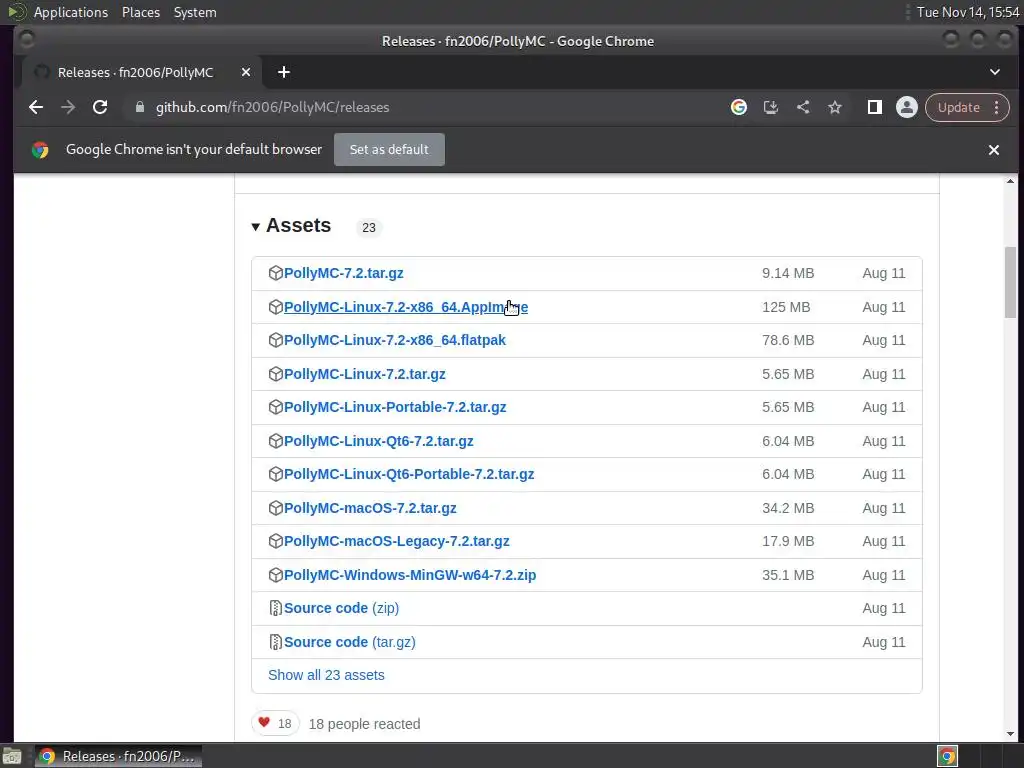This screenshot has width=1024, height=768.
Task: Click the '35.1 MB' size text
Action: 788,575
